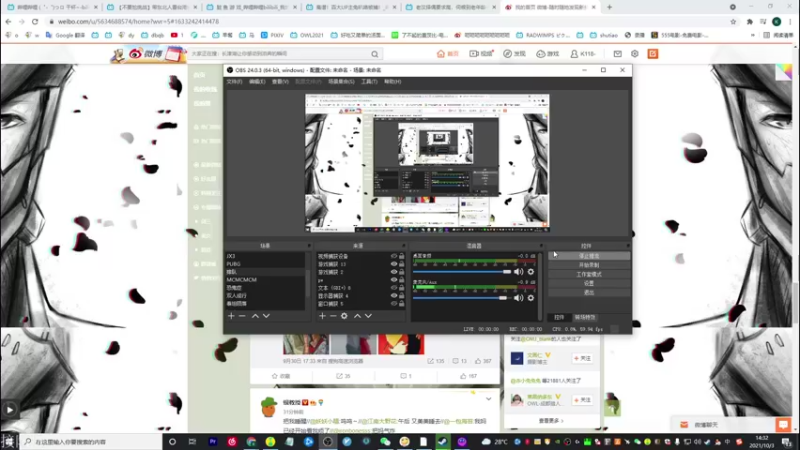Click the OBS preview canvas
This screenshot has height=450, width=800.
click(428, 163)
